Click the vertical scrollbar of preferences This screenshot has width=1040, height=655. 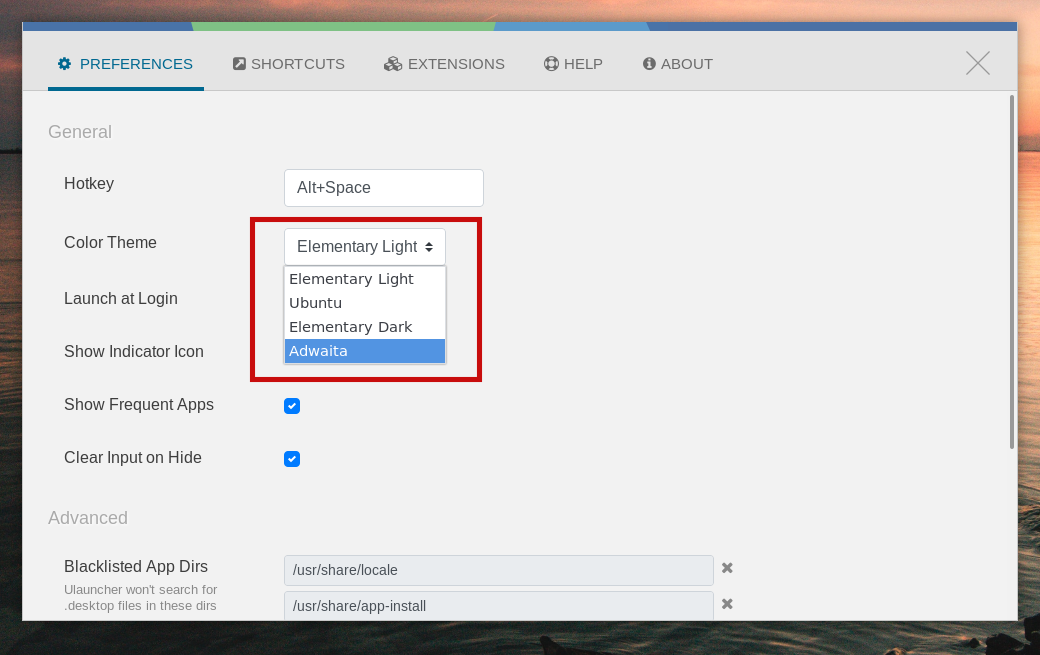(x=1011, y=270)
